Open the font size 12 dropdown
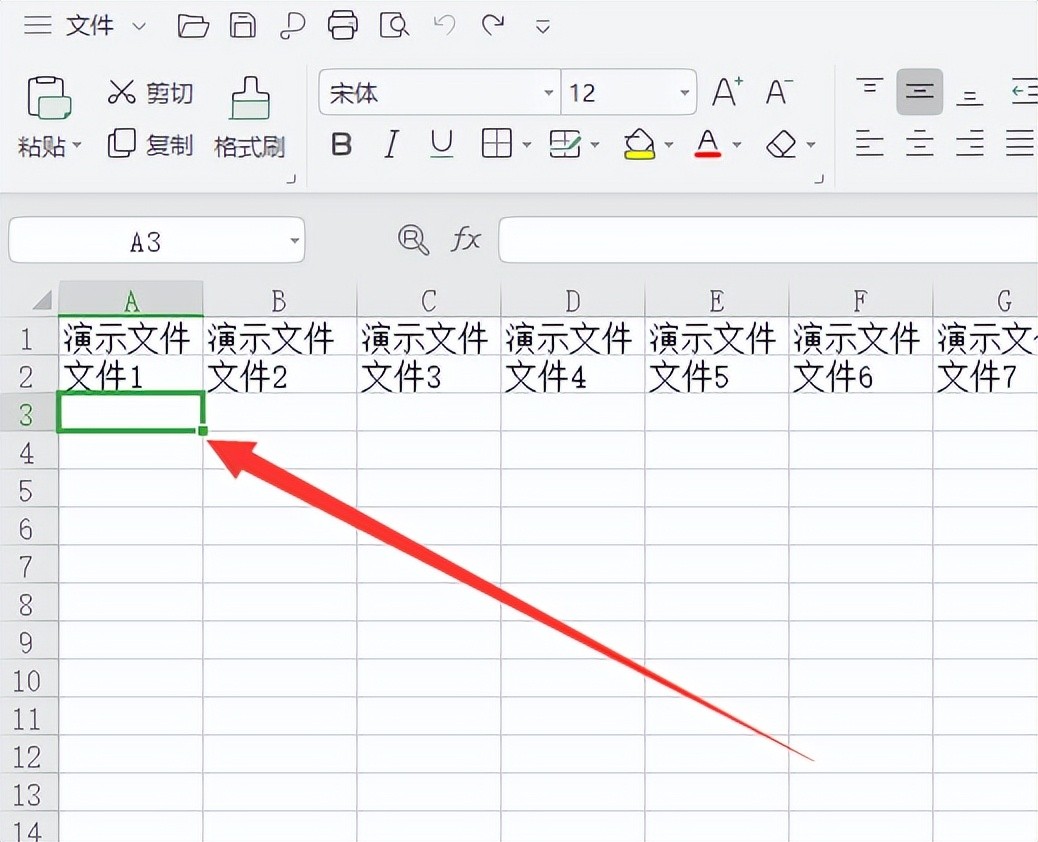 684,94
